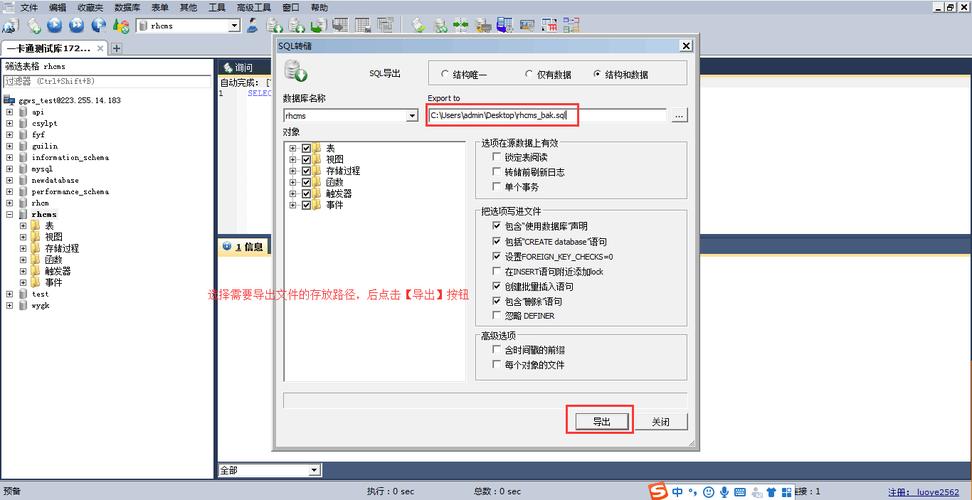Image resolution: width=972 pixels, height=500 pixels.
Task: Click the execute query play icon
Action: [55, 25]
